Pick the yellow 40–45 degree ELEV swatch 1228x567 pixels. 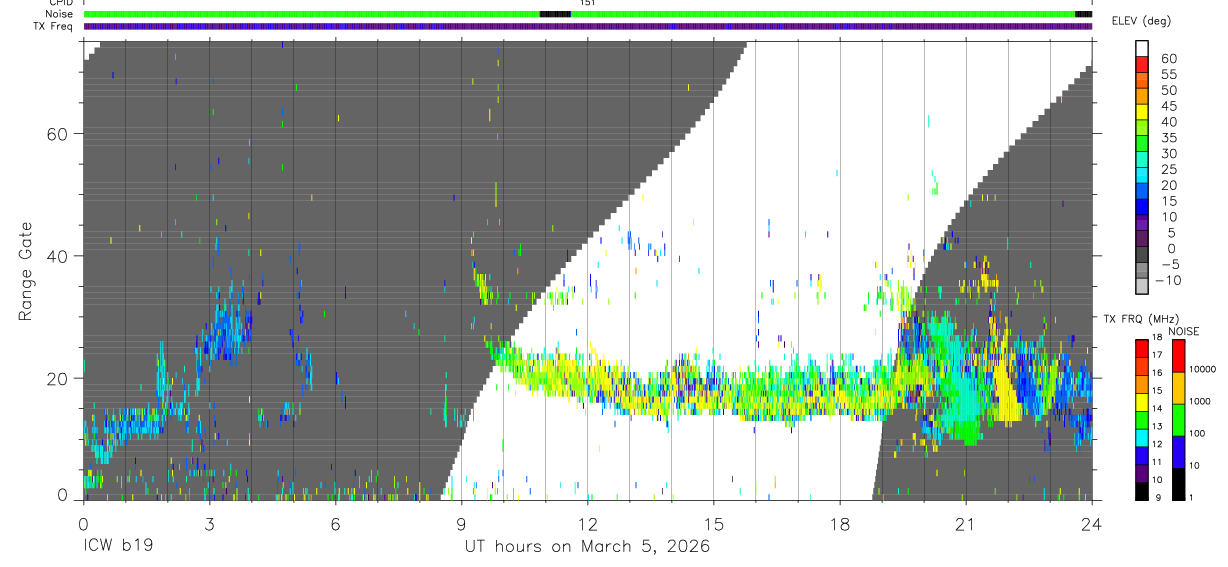coord(1142,114)
